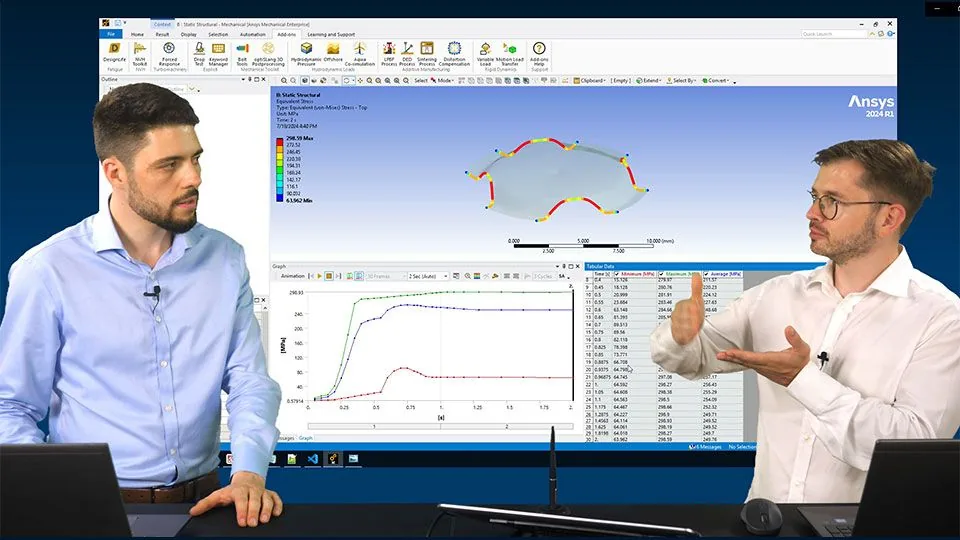Open Graph panel options arrow

(557, 266)
